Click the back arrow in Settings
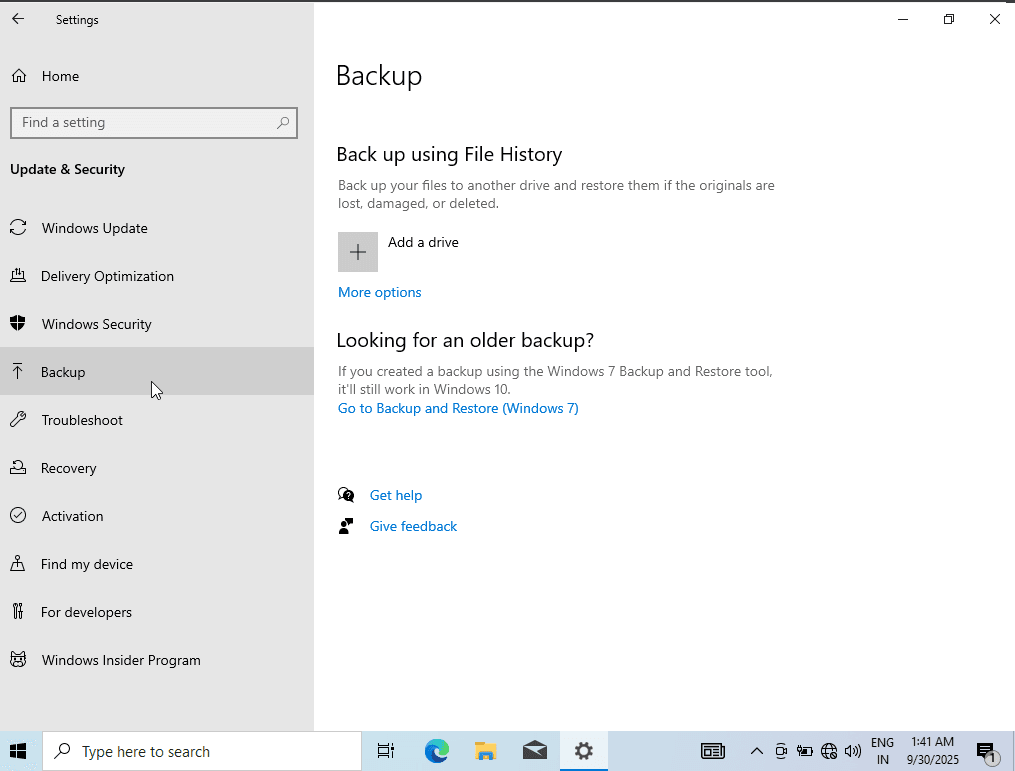 coord(17,18)
